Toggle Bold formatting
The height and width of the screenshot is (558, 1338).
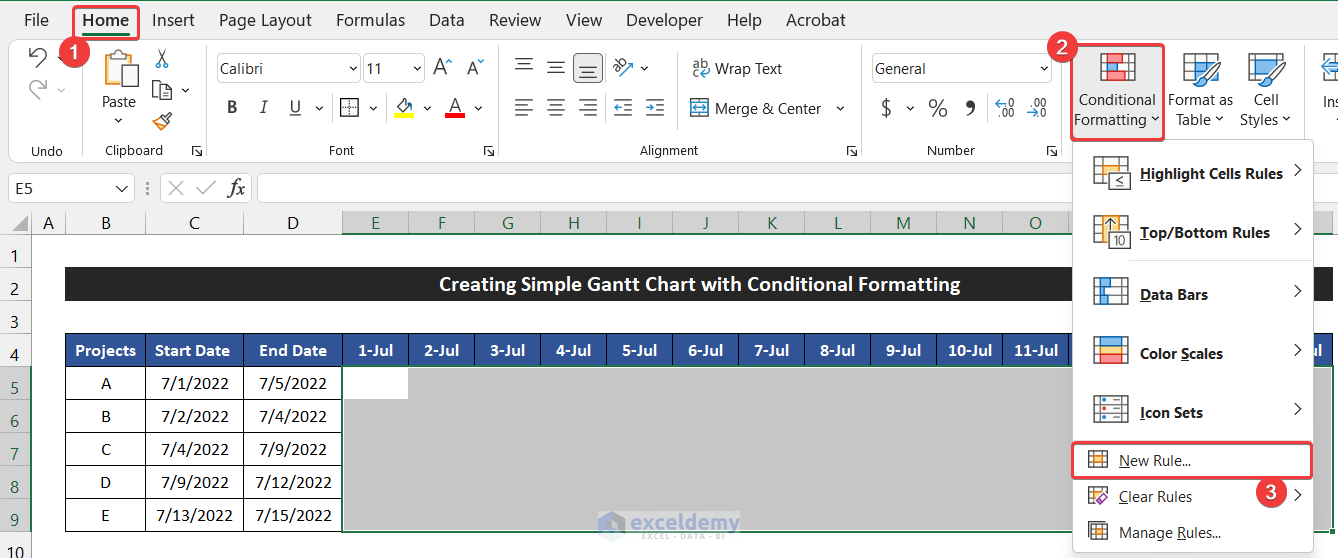[232, 108]
